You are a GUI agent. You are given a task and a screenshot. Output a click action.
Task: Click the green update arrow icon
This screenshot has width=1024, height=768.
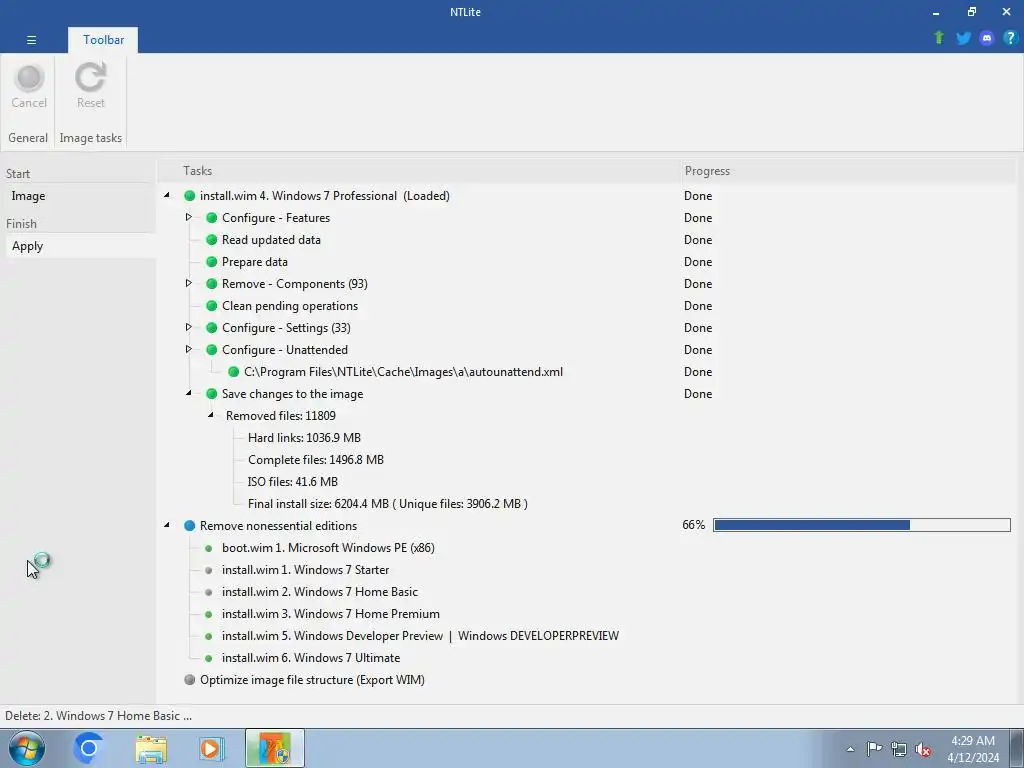point(939,38)
